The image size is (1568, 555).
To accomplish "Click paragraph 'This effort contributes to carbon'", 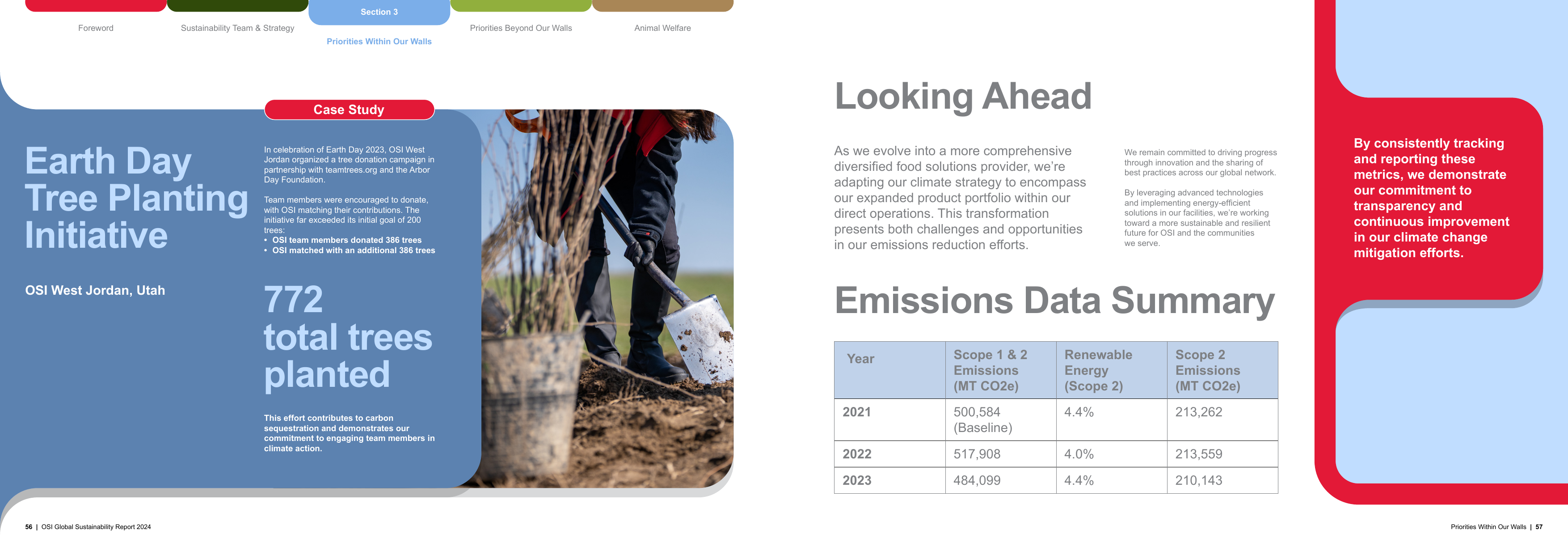I will (x=349, y=433).
